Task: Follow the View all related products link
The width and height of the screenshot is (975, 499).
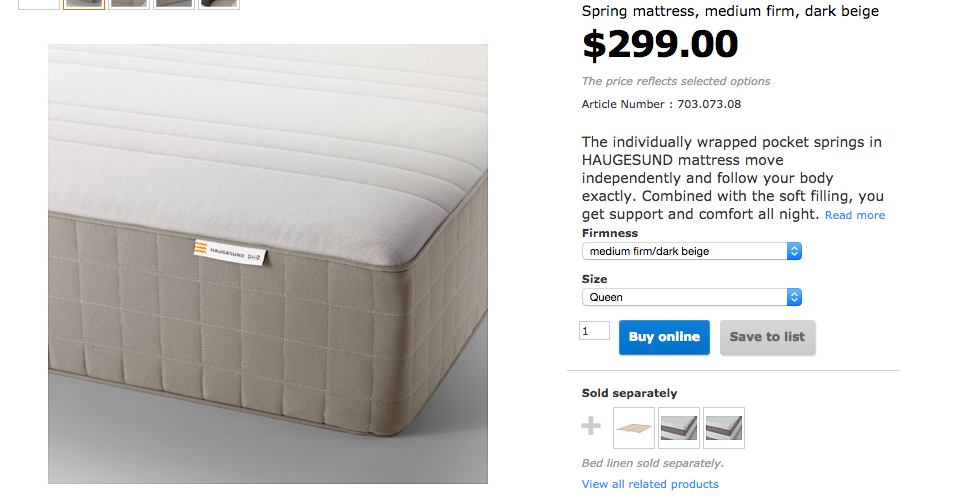Action: point(650,484)
